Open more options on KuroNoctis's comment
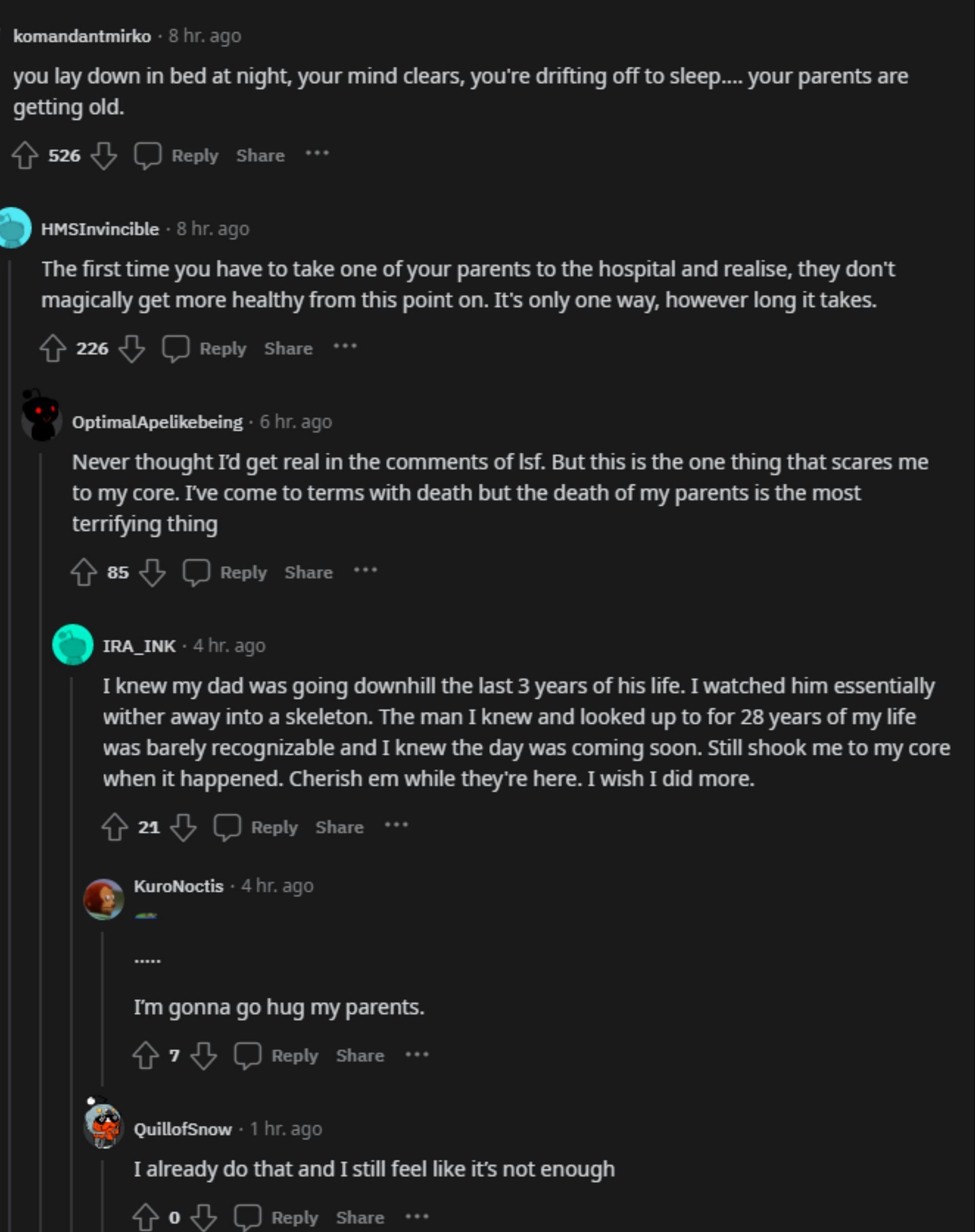 417,1054
